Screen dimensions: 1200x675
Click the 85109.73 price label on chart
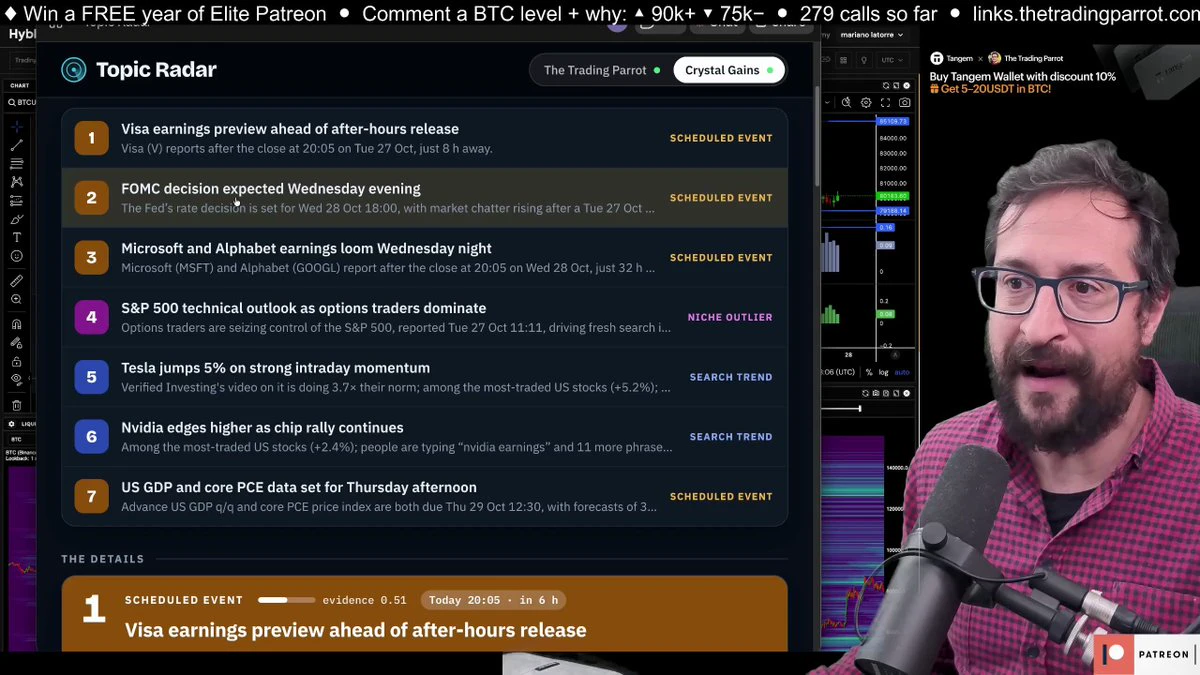pyautogui.click(x=892, y=122)
